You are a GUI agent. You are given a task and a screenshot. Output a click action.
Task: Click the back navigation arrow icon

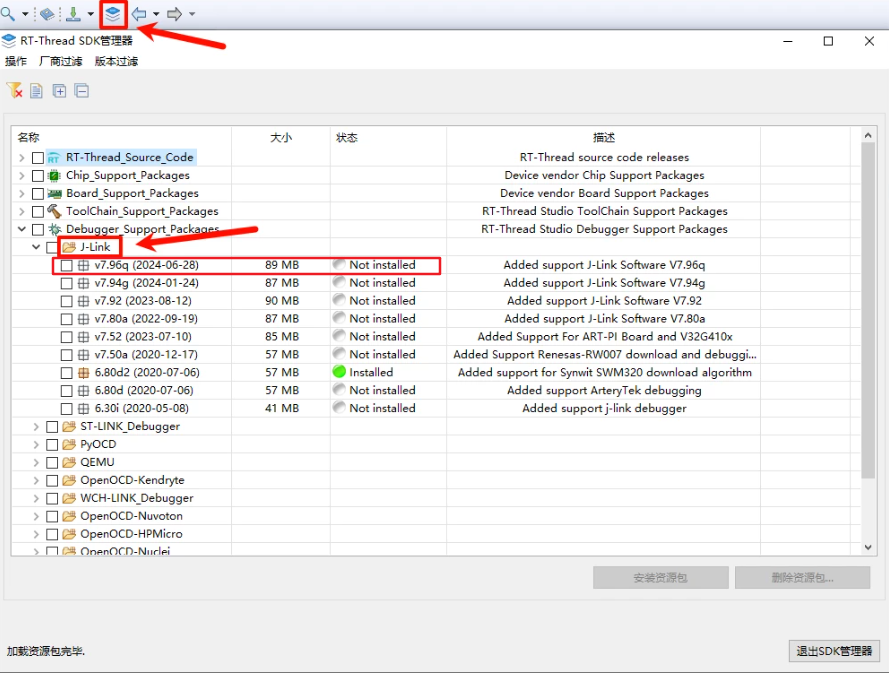coord(139,14)
